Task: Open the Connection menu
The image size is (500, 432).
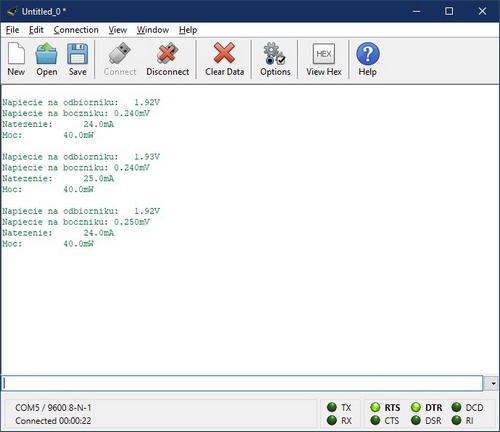Action: 76,30
